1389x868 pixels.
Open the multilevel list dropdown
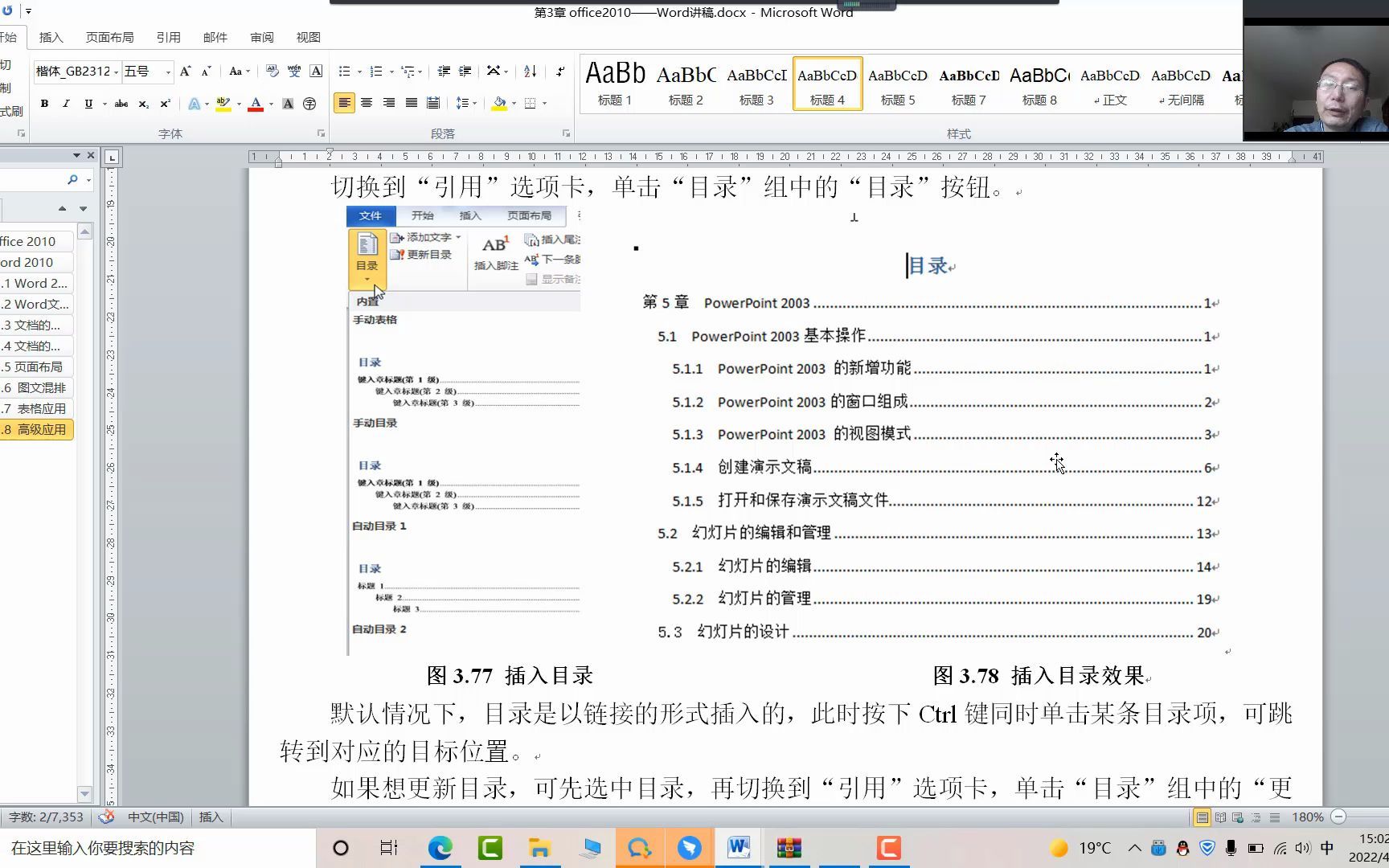[x=420, y=72]
